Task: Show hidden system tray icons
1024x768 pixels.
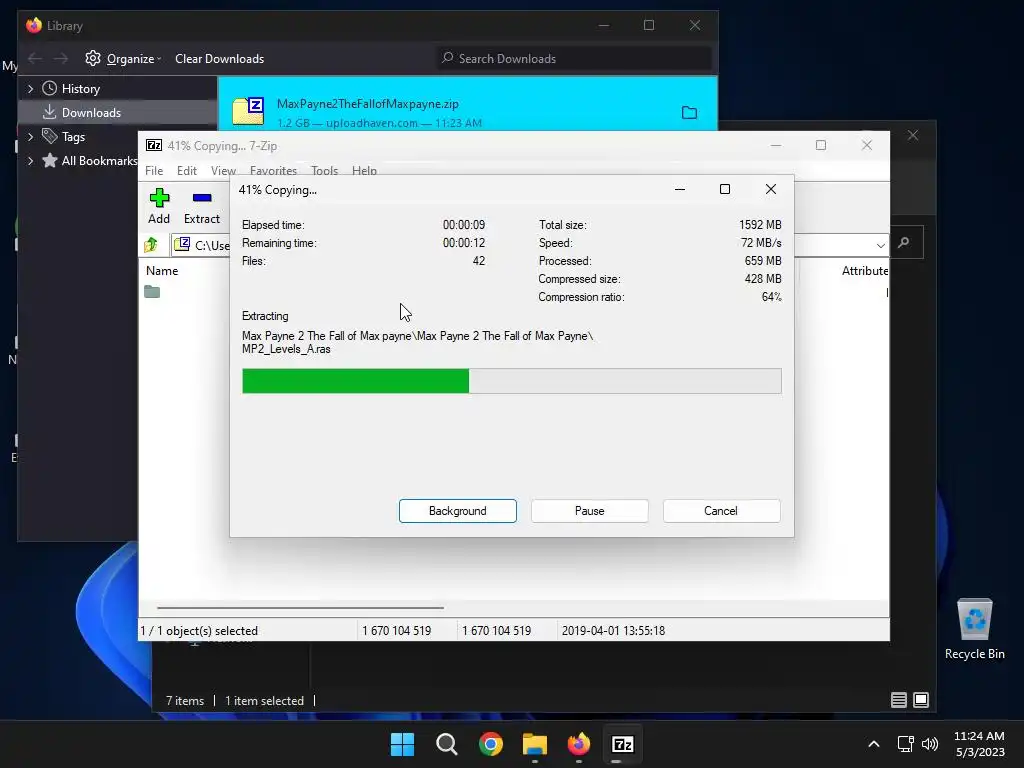Action: point(874,744)
